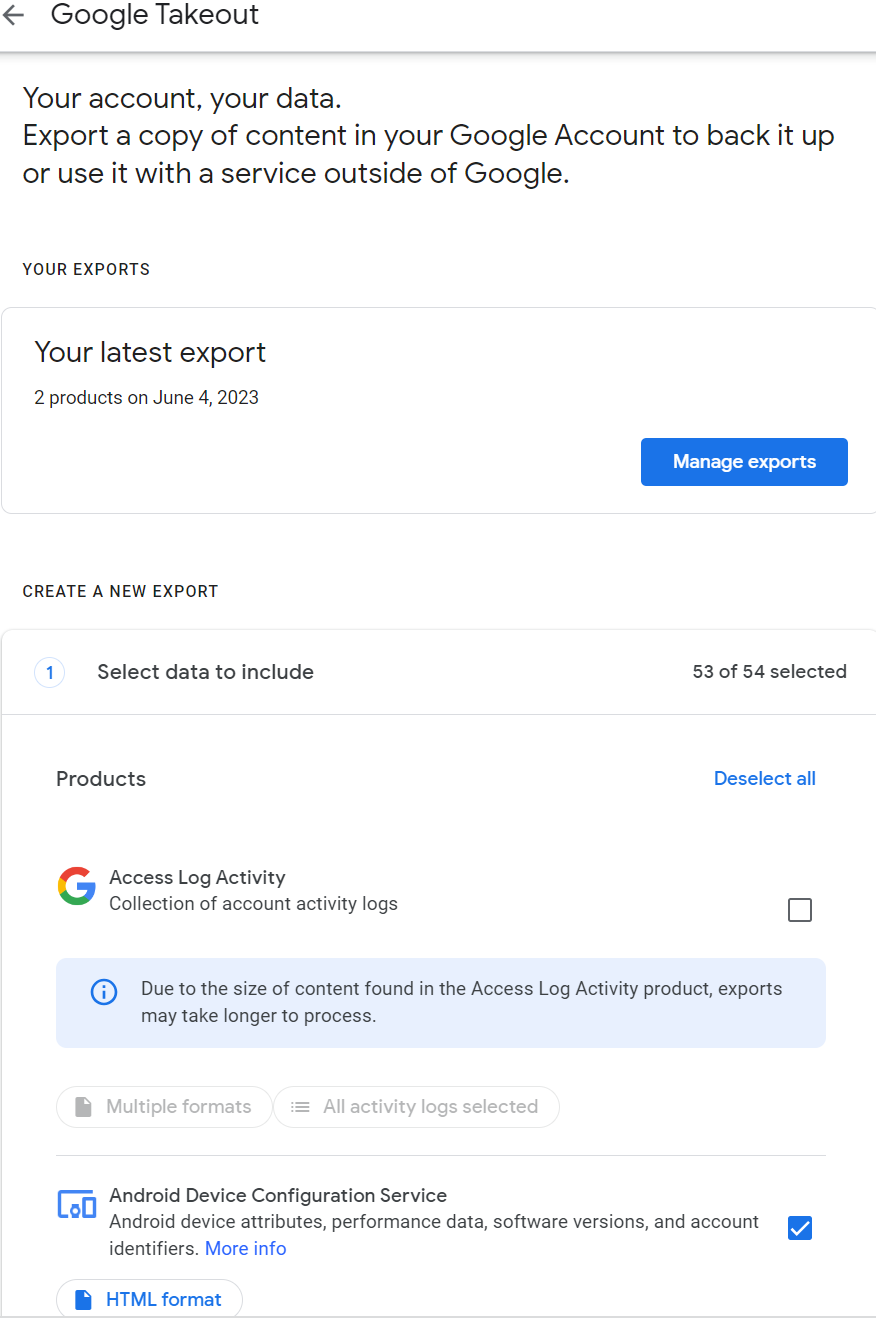Open HTML format options
The height and width of the screenshot is (1330, 876).
149,1299
